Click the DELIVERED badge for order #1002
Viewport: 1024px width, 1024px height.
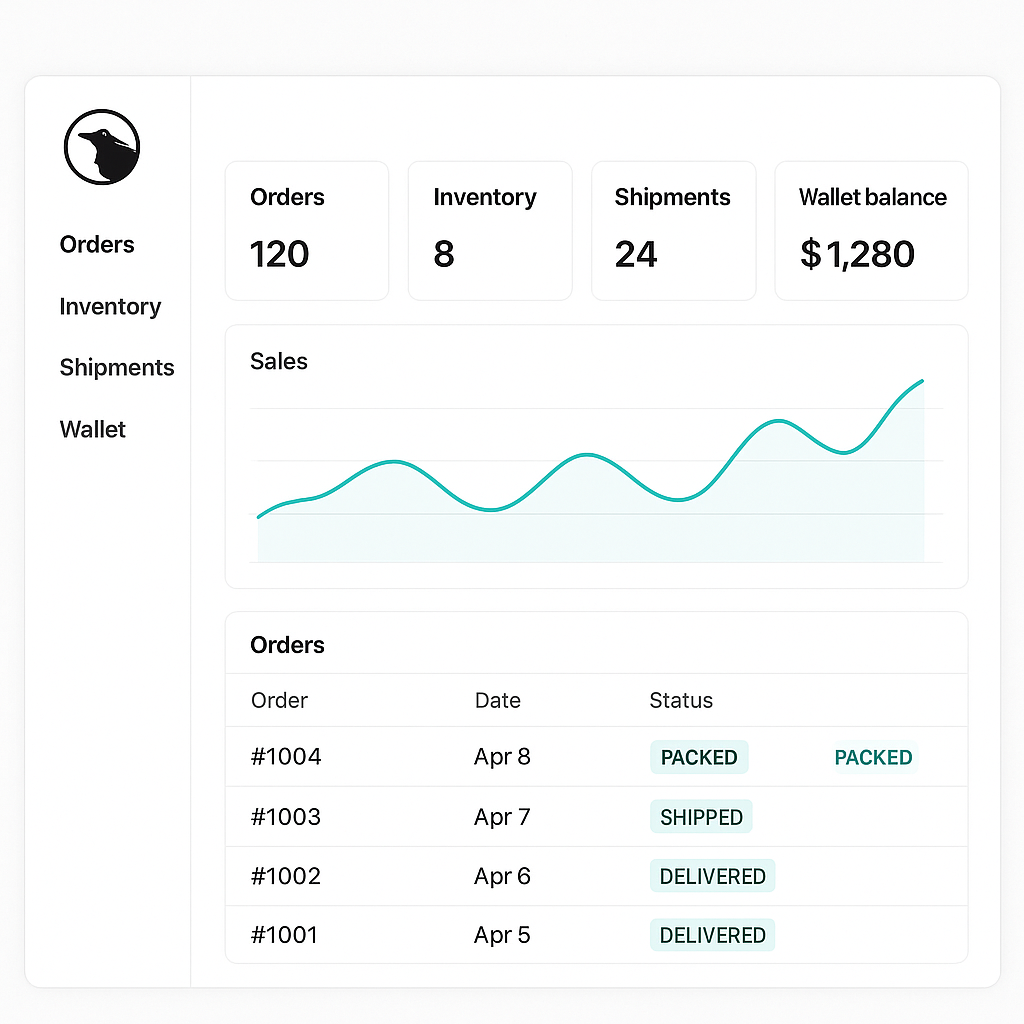tap(712, 876)
